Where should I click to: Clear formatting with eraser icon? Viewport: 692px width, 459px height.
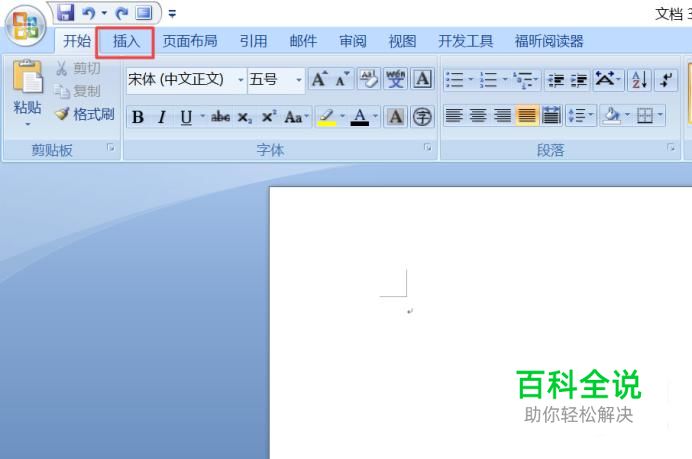click(369, 79)
